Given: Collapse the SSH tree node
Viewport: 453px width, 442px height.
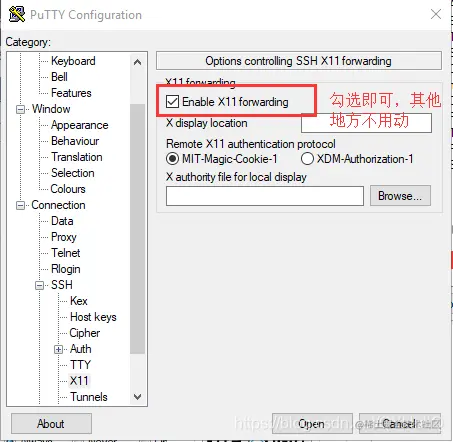Looking at the screenshot, I should tap(40, 285).
